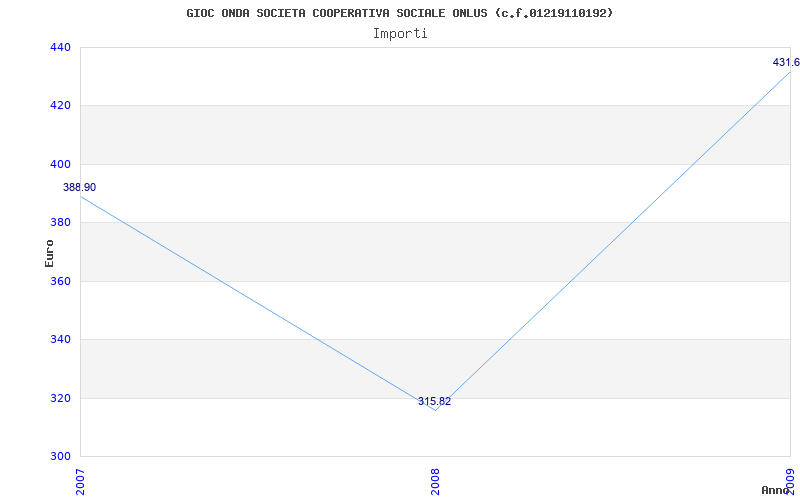Click the 388.90 data label

[x=80, y=187]
